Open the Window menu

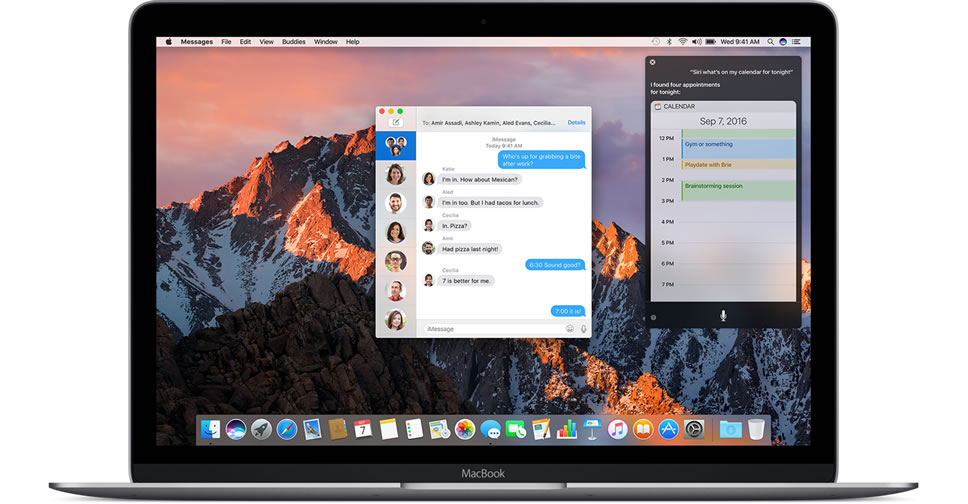pyautogui.click(x=325, y=42)
